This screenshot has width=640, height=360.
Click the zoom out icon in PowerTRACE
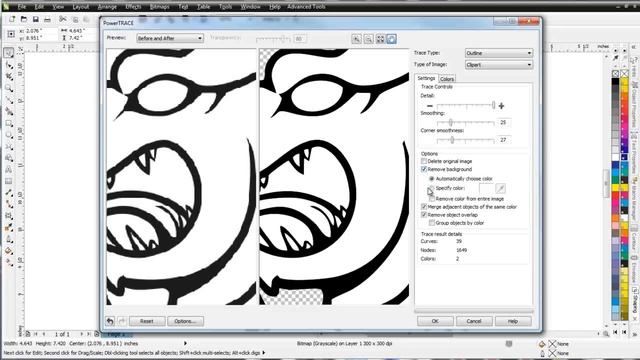point(368,39)
